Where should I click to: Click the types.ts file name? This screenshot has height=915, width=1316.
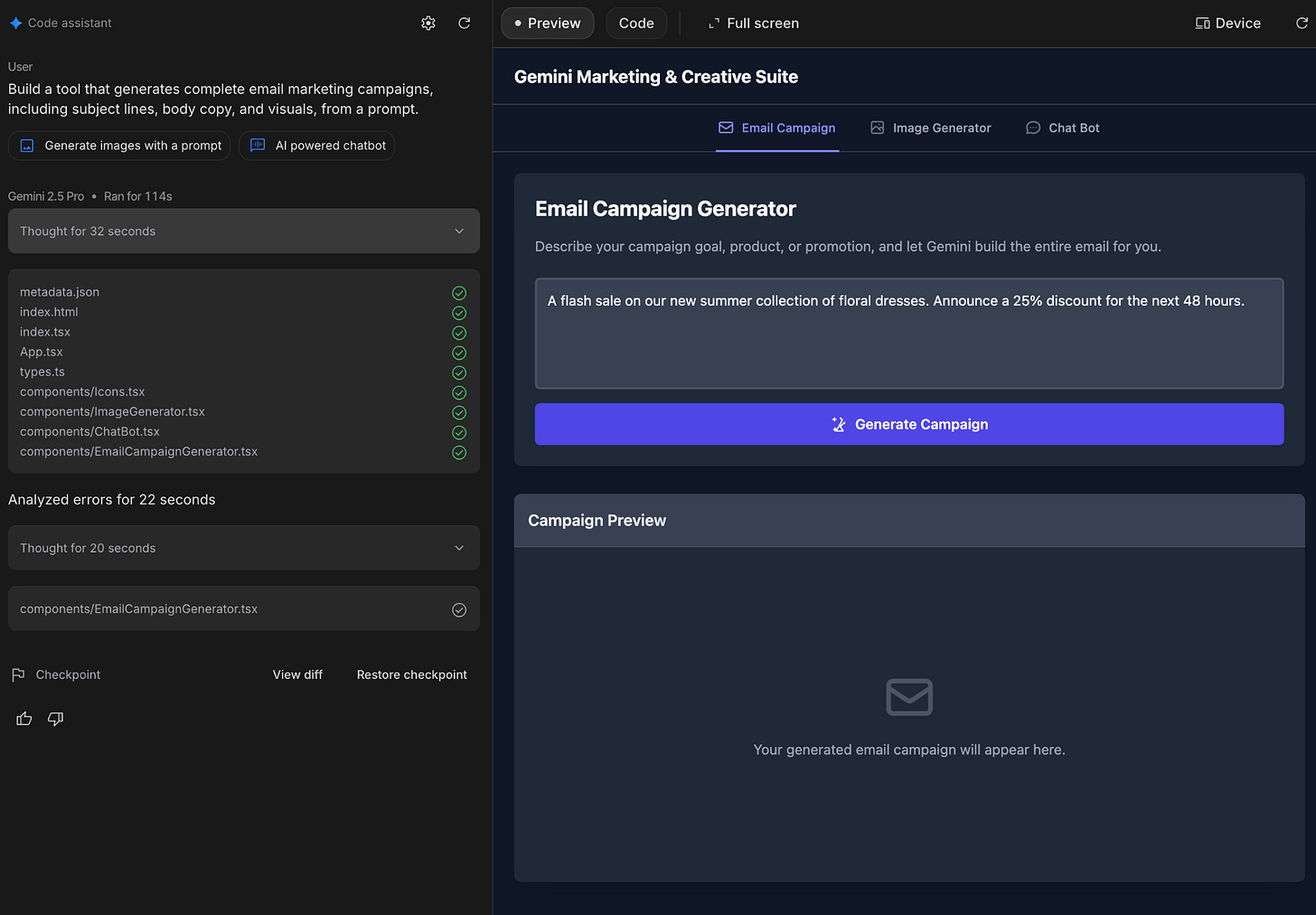point(42,372)
